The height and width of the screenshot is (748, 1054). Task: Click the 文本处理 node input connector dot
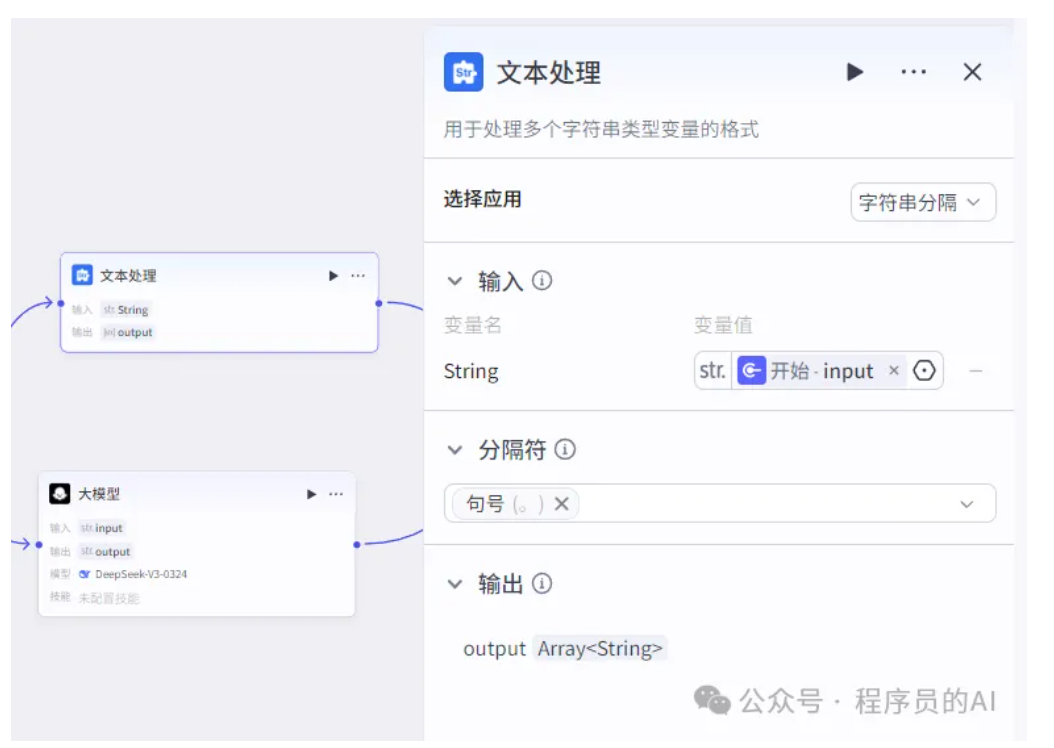[x=61, y=304]
